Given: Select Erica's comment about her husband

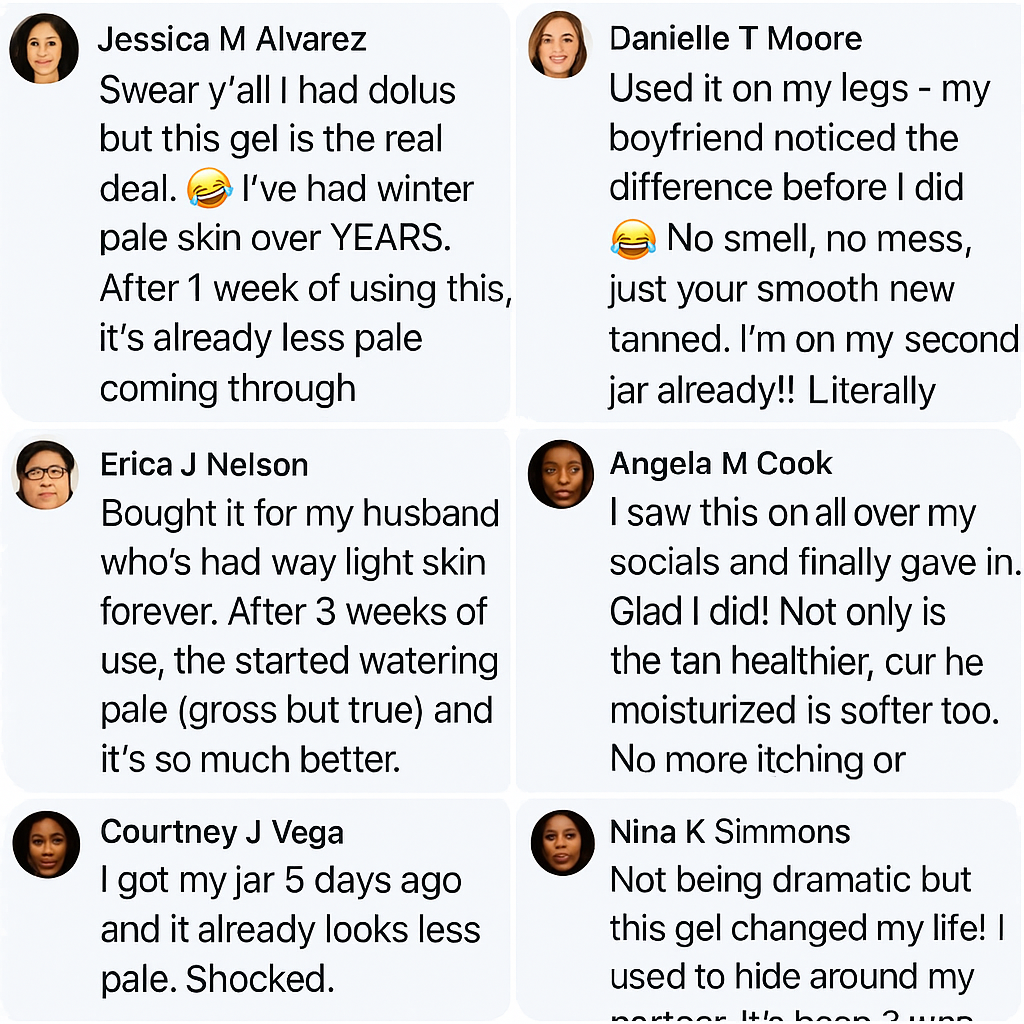Looking at the screenshot, I should (x=300, y=636).
